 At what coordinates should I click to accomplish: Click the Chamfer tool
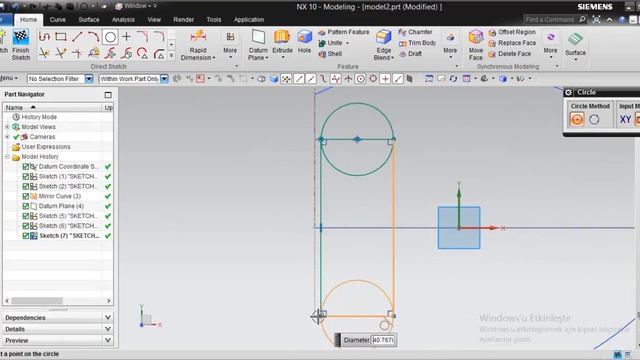pos(415,32)
